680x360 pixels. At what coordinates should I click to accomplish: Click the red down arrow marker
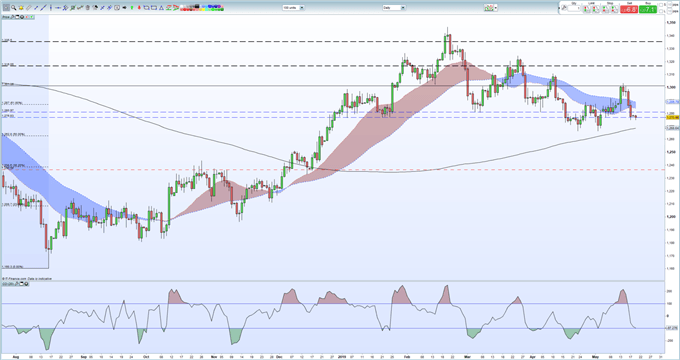tap(139, 7)
